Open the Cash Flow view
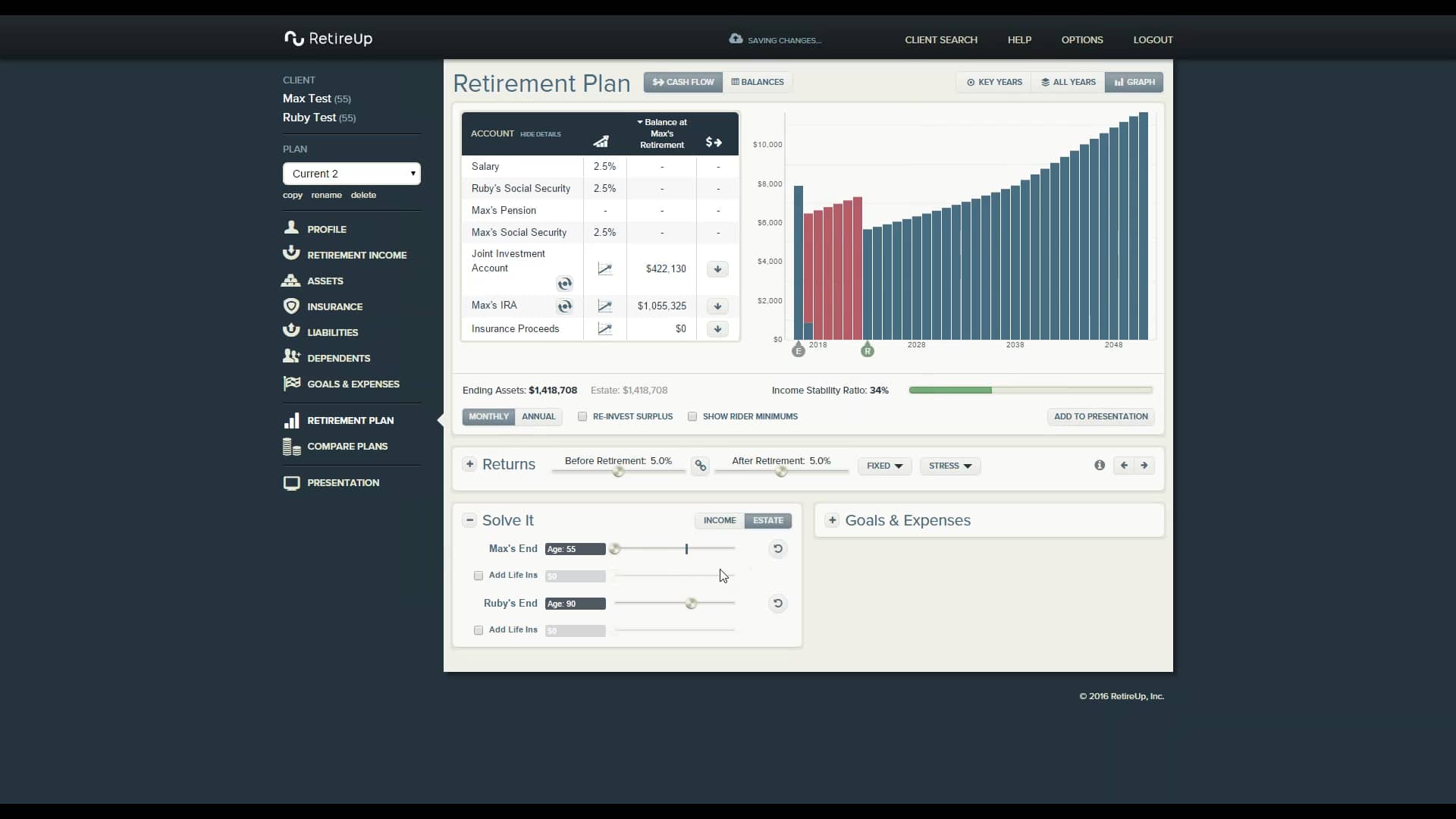The width and height of the screenshot is (1456, 819). click(x=682, y=82)
